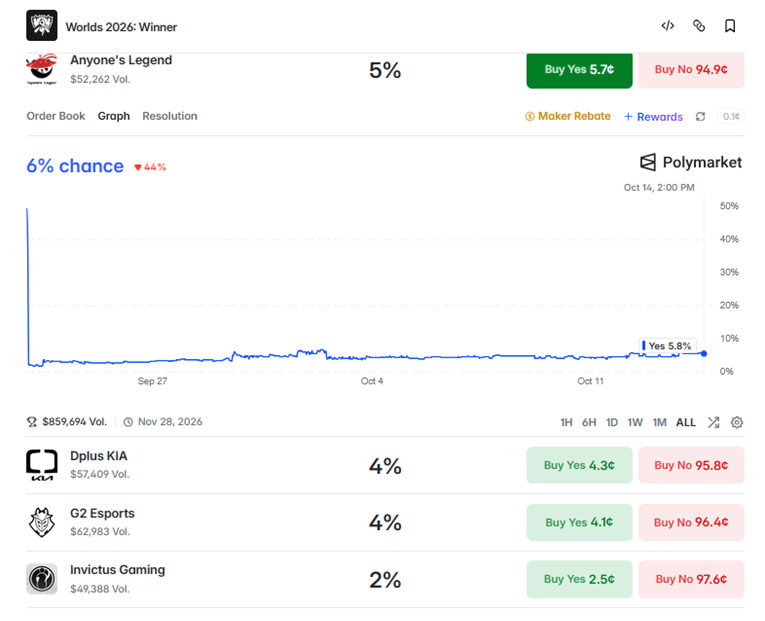Buy No 94.9¢ for Anyone's Legend
This screenshot has height=621, width=765.
coord(691,70)
